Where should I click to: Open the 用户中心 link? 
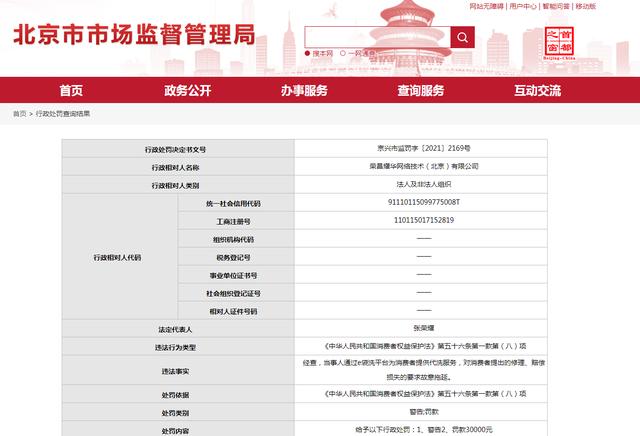pos(522,6)
